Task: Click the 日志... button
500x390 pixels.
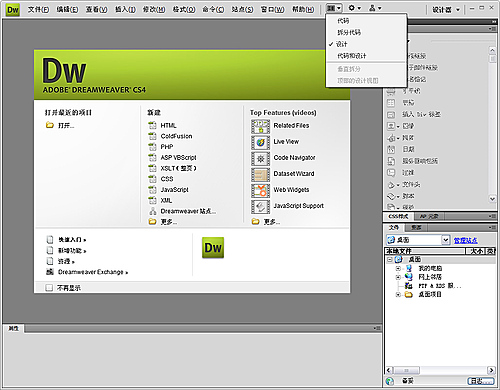Action: pyautogui.click(x=481, y=381)
